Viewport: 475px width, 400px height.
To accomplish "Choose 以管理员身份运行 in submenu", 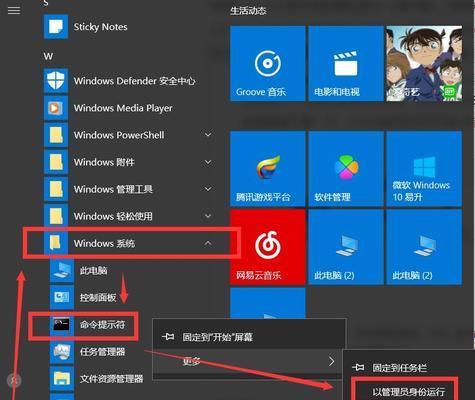I will [409, 392].
